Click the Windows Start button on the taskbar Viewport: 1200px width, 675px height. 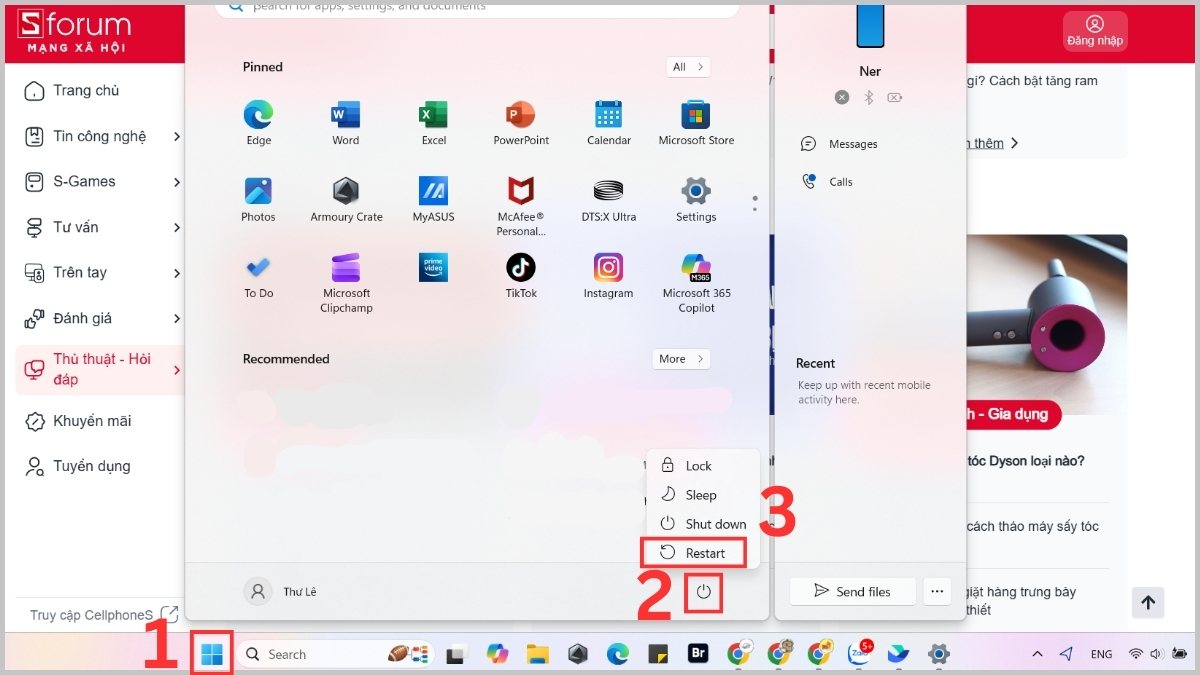pyautogui.click(x=212, y=654)
